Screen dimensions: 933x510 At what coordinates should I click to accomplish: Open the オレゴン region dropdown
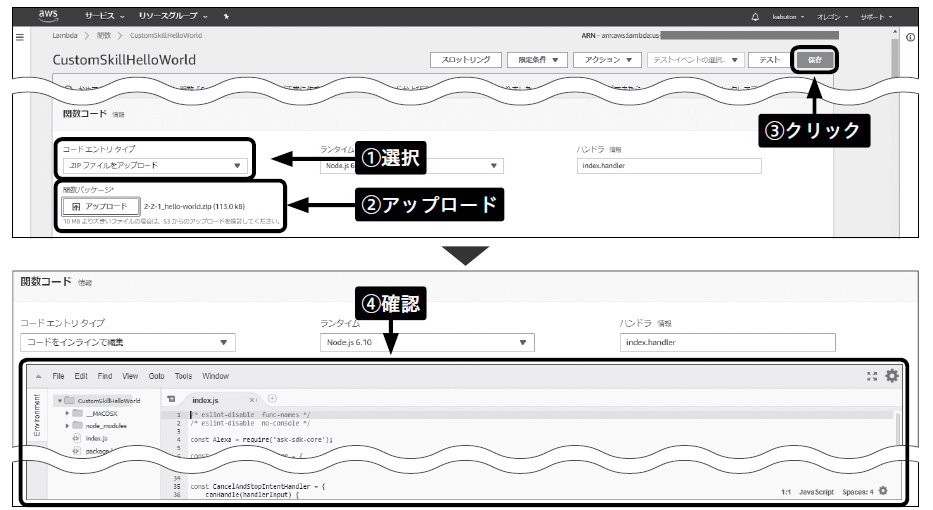point(832,17)
